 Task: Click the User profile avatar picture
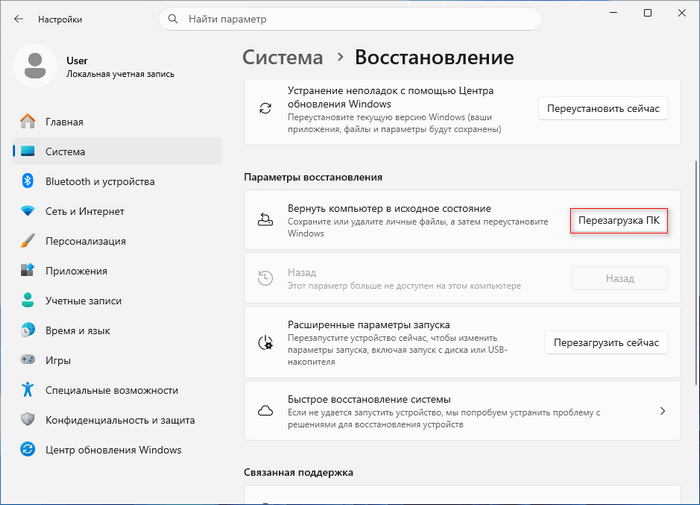pyautogui.click(x=35, y=66)
